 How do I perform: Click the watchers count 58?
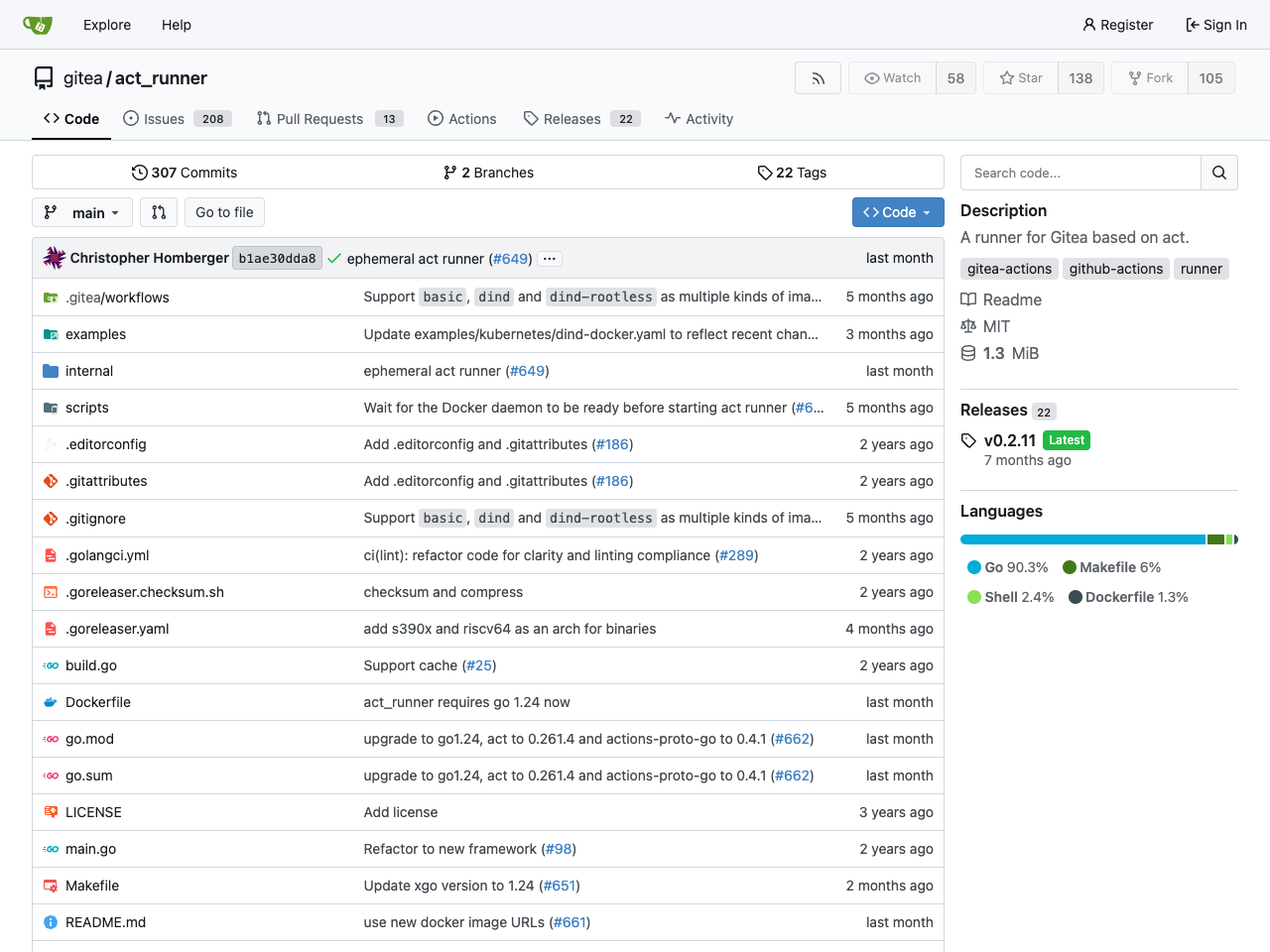955,78
